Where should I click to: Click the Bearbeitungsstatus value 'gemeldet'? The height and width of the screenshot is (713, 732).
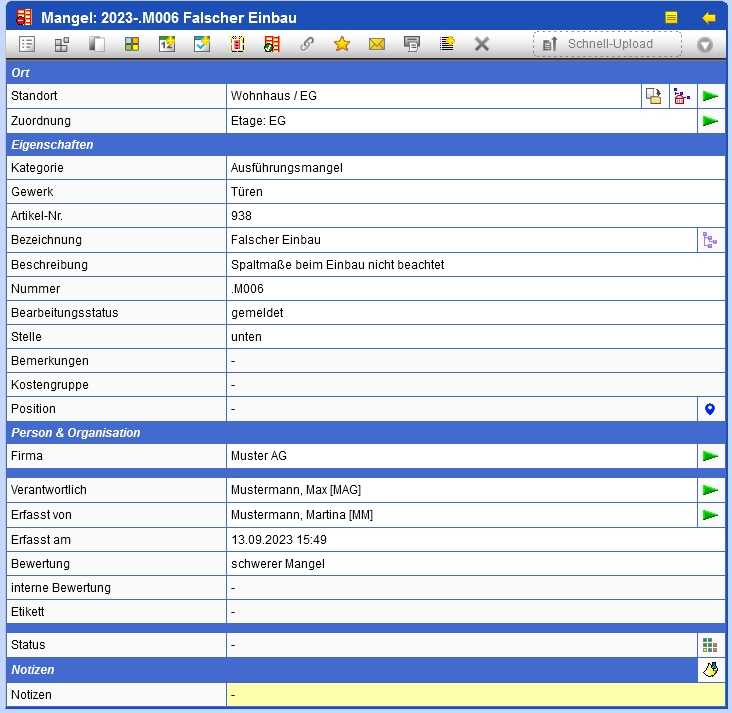pos(257,313)
